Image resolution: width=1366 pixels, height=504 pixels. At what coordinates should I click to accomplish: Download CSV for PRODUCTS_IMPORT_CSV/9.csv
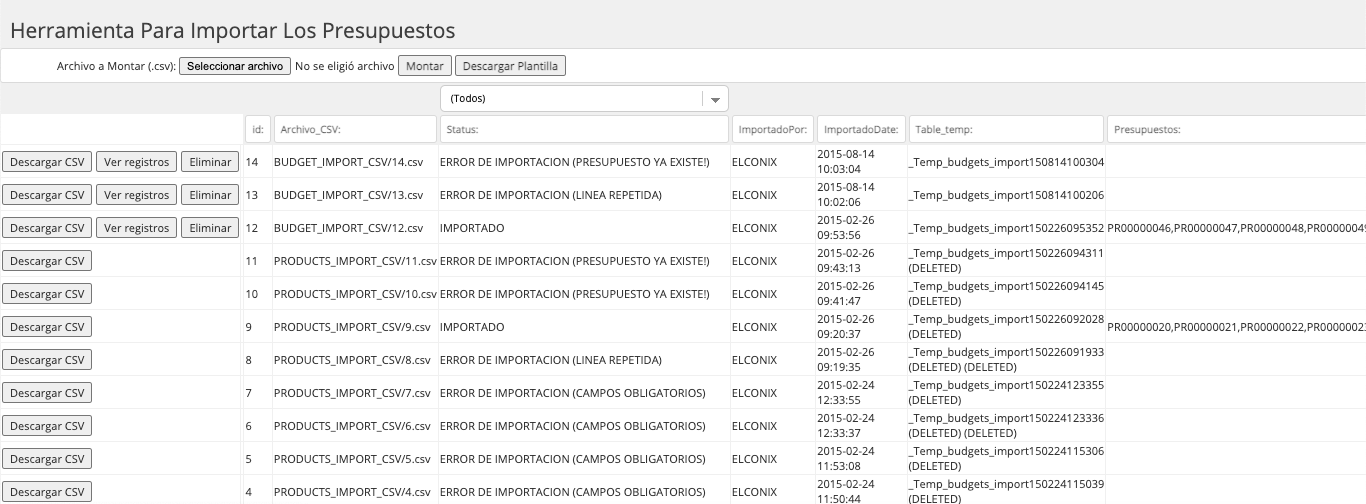click(47, 327)
